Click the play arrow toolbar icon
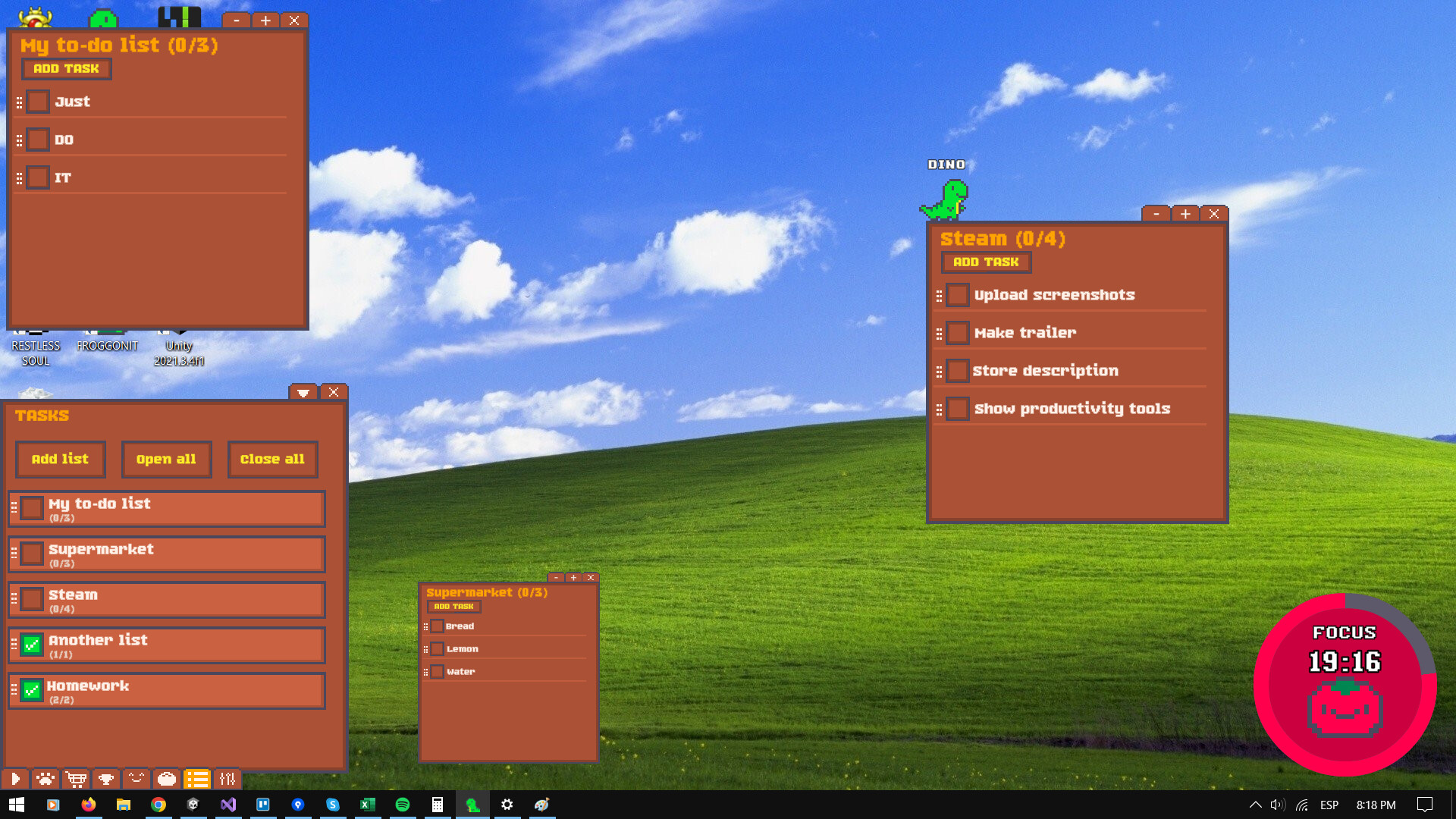Image resolution: width=1456 pixels, height=819 pixels. coord(15,779)
